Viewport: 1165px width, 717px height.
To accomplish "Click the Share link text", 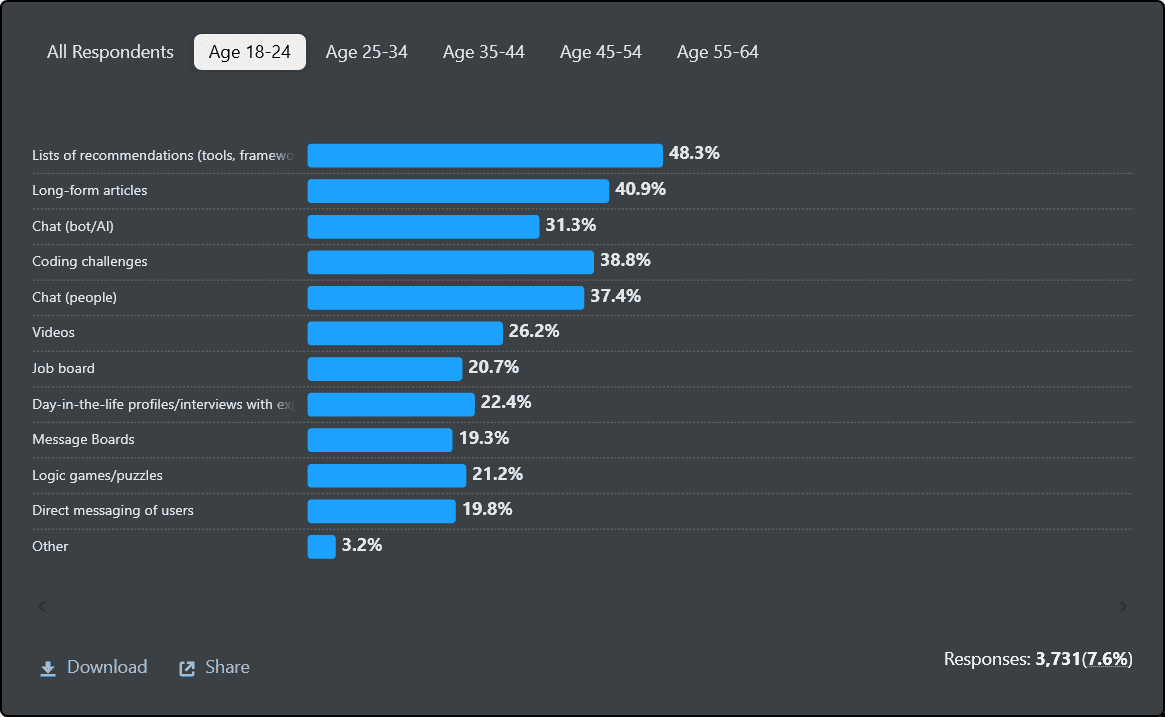I will pos(227,667).
